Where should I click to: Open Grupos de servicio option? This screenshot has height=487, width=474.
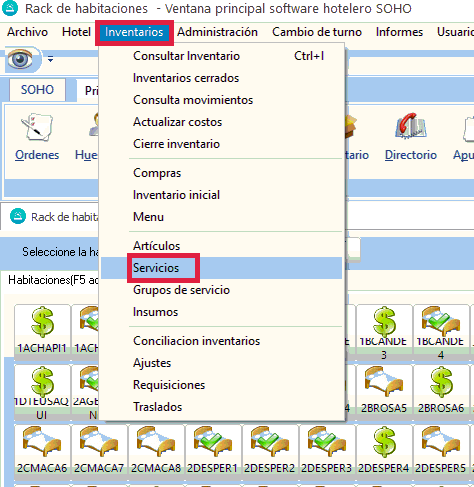pyautogui.click(x=221, y=290)
